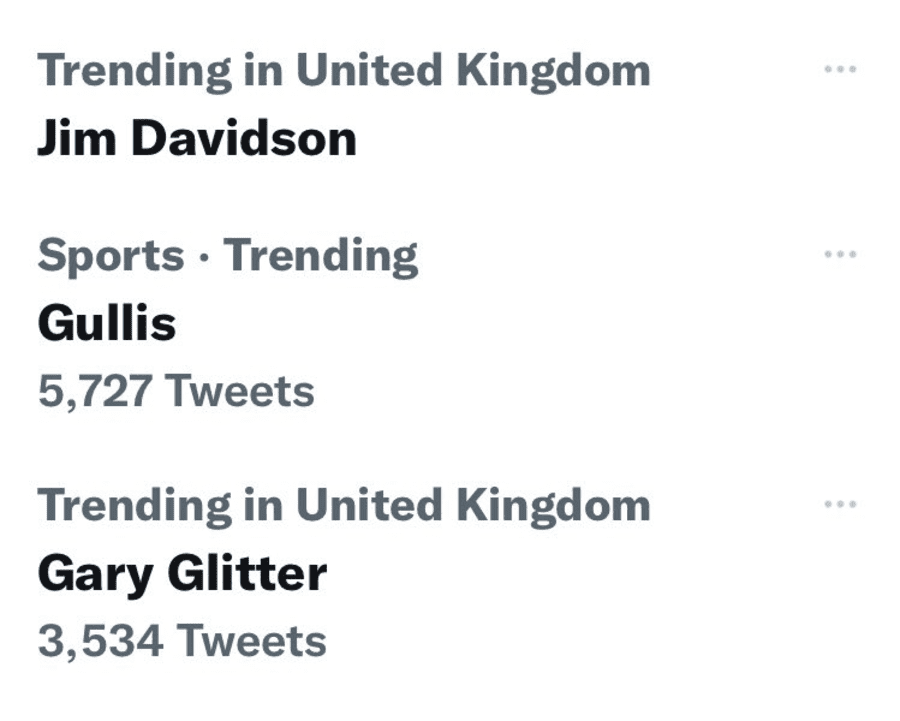The image size is (900, 721).
Task: Select the word Sports in the category label
Action: coord(110,256)
